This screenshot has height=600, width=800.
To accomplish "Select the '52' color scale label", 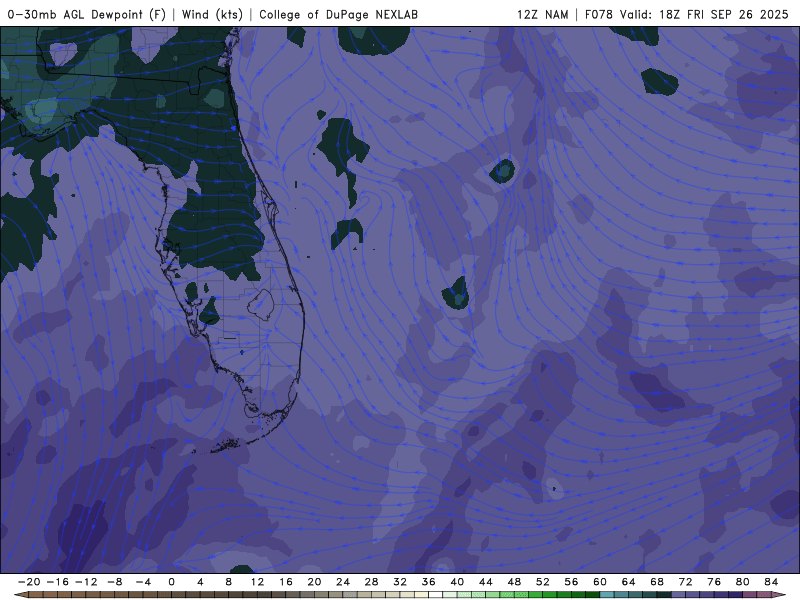I will coord(543,582).
